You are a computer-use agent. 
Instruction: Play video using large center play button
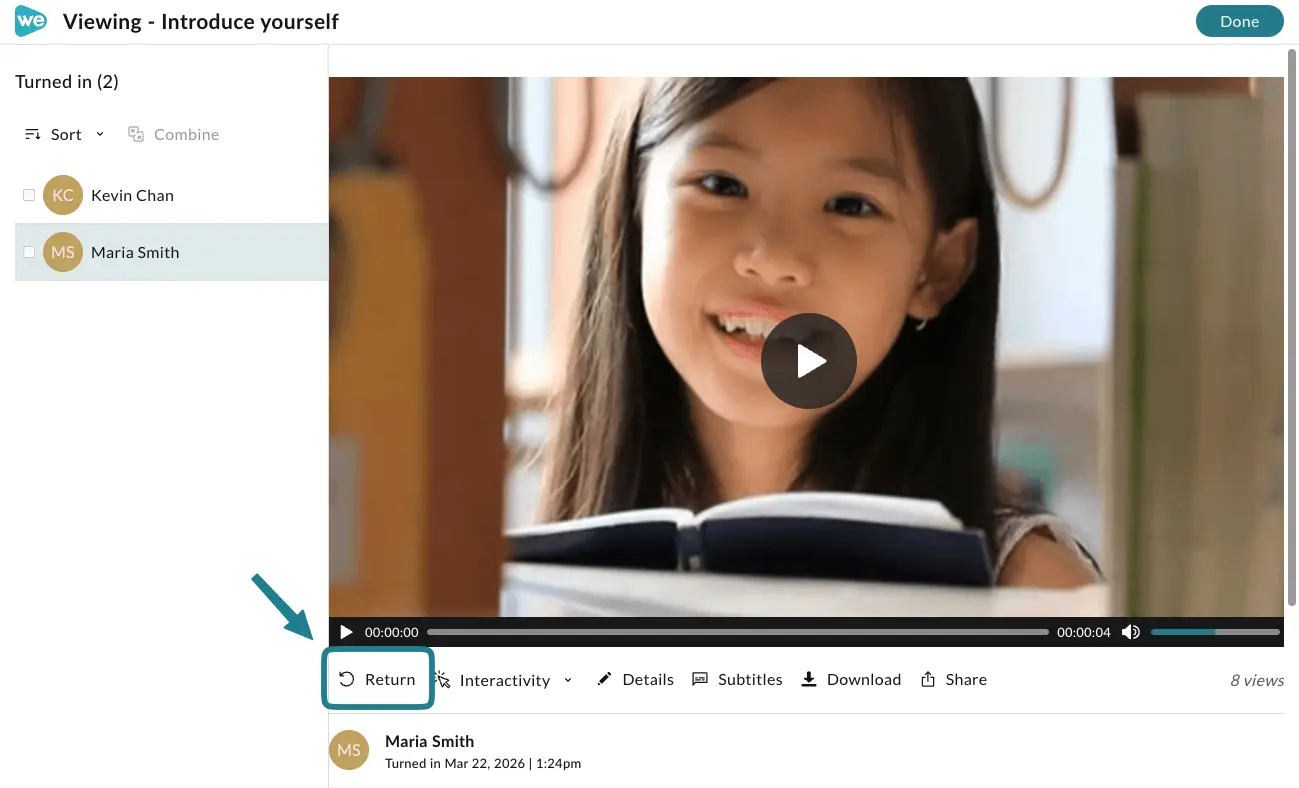(x=809, y=361)
